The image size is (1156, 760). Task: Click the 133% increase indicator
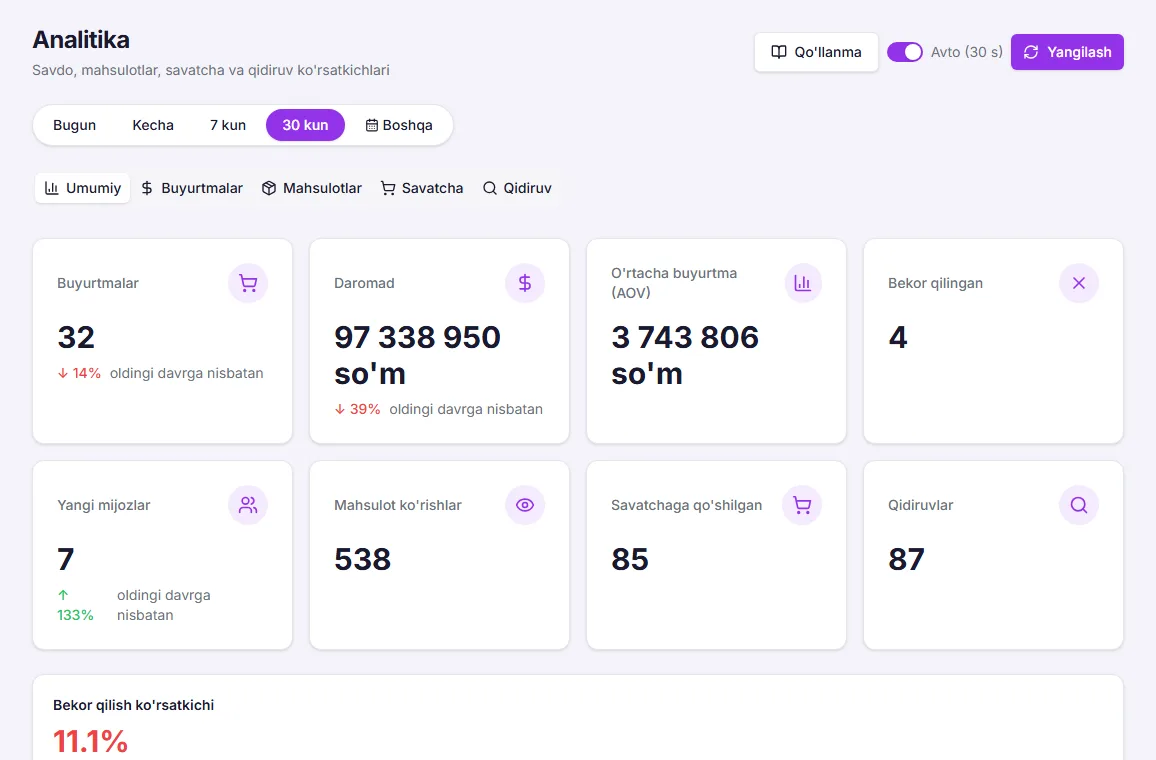[x=75, y=605]
